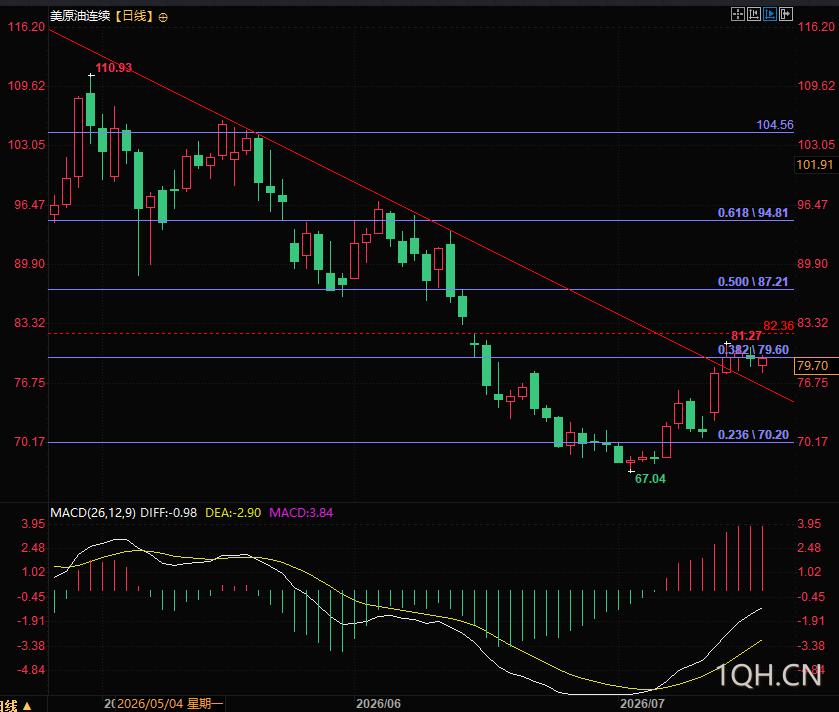Click the 104.56 horizontal line label
The height and width of the screenshot is (712, 839).
[775, 125]
